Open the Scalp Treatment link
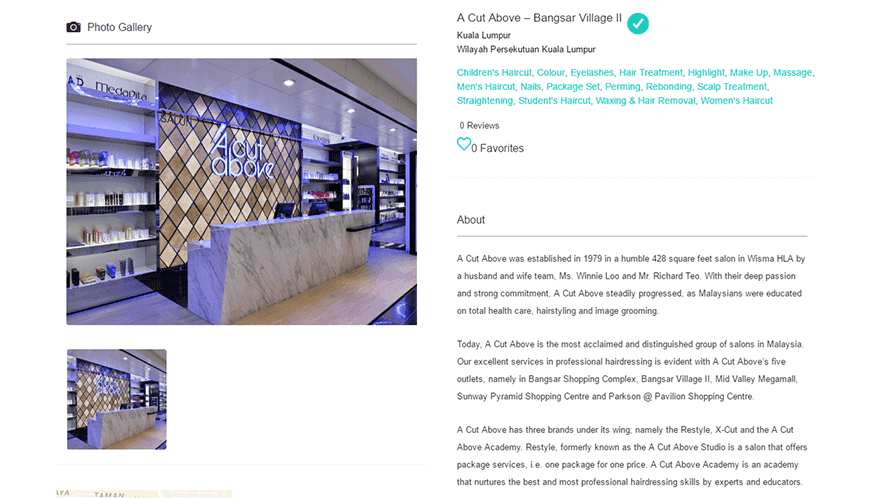Image resolution: width=874 pixels, height=498 pixels. pyautogui.click(x=732, y=86)
